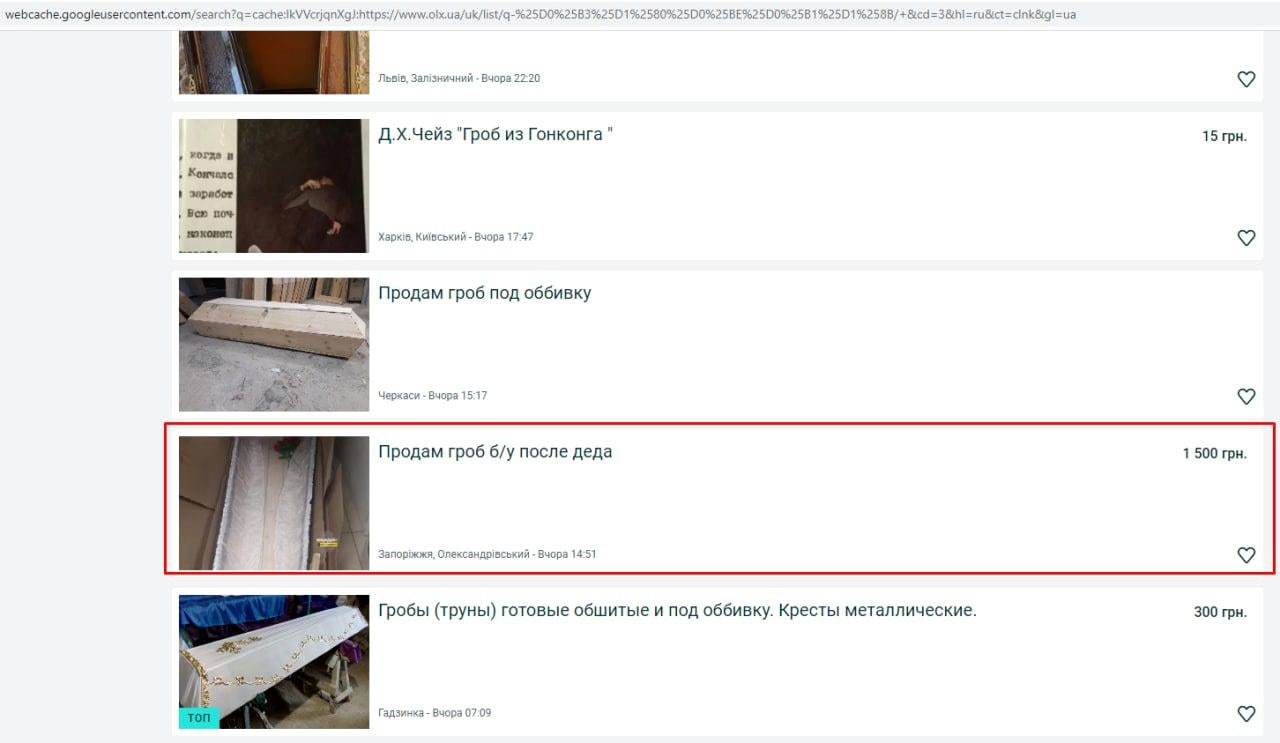
Task: Click heart on 'гроб б/у после деда' listing
Action: [x=1246, y=555]
